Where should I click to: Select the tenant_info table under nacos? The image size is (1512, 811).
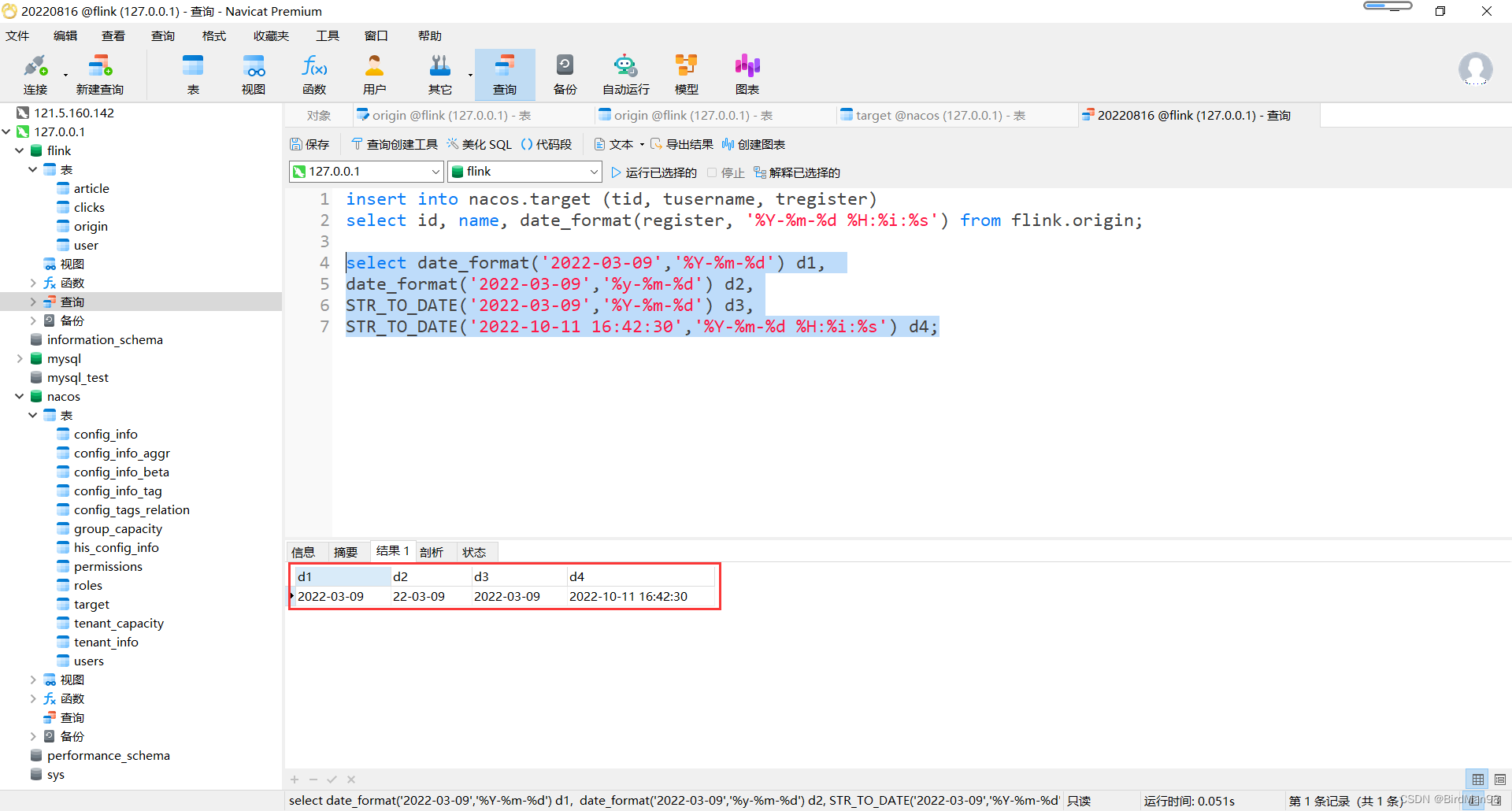tap(106, 642)
